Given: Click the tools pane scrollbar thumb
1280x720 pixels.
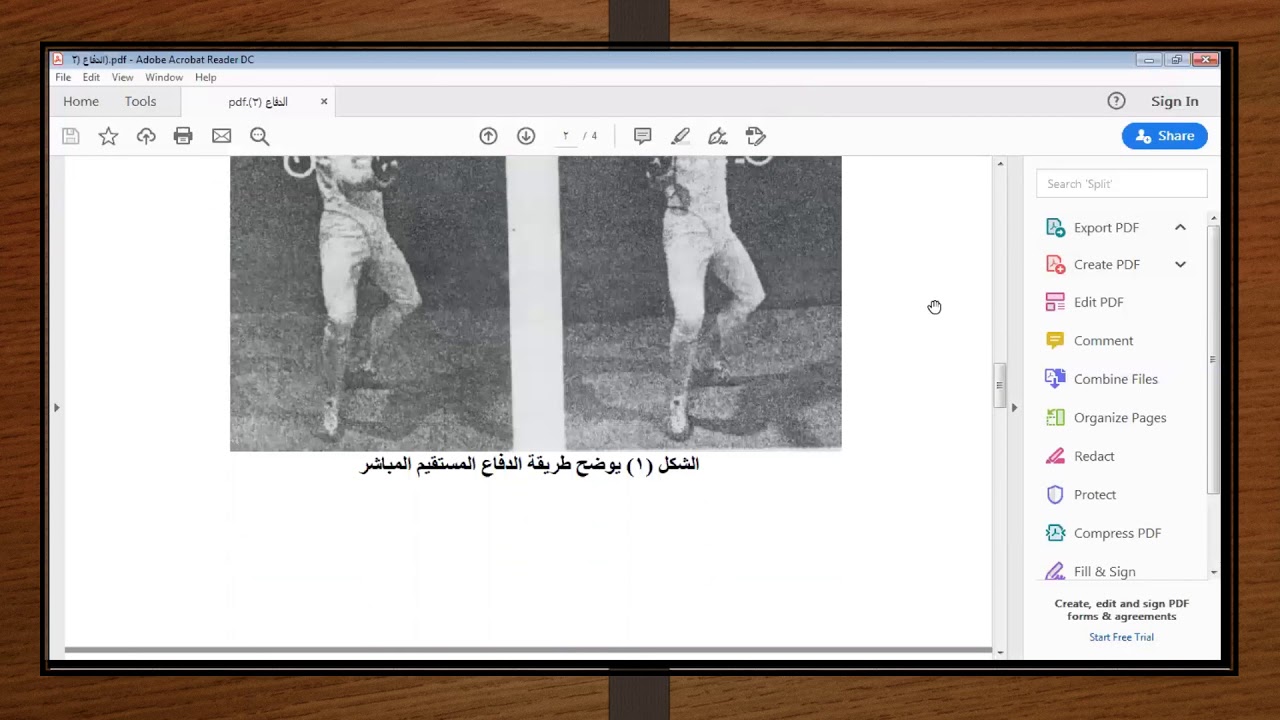Looking at the screenshot, I should point(1213,359).
